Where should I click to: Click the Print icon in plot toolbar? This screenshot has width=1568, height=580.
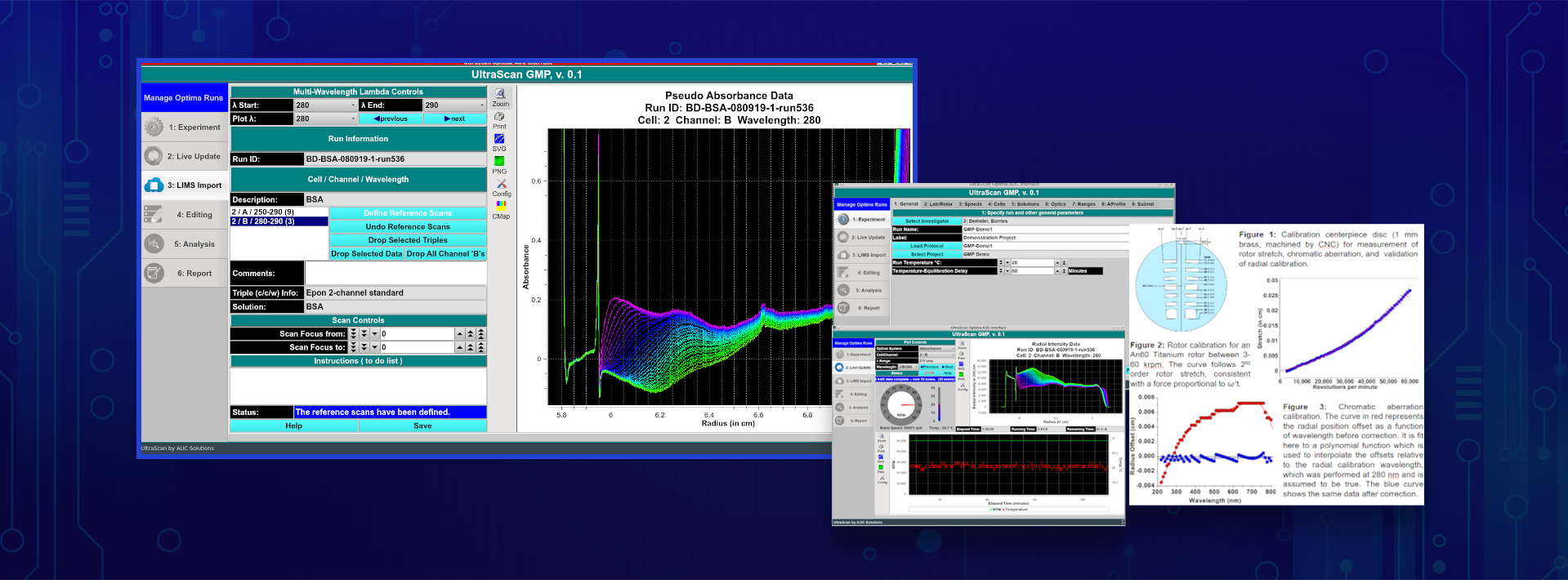tap(499, 117)
